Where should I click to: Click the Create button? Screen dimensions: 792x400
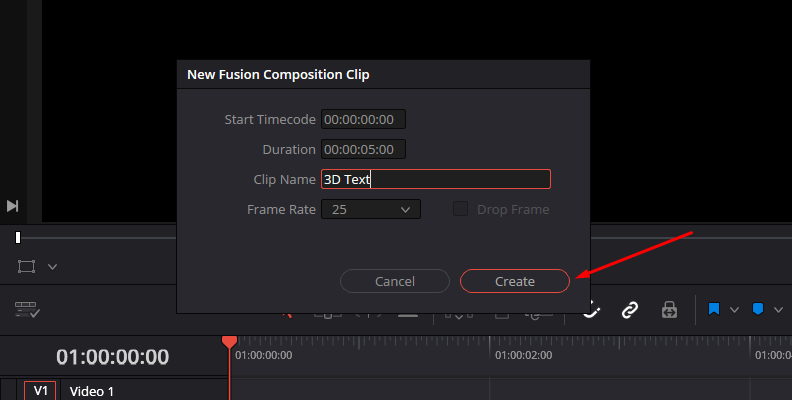point(515,281)
